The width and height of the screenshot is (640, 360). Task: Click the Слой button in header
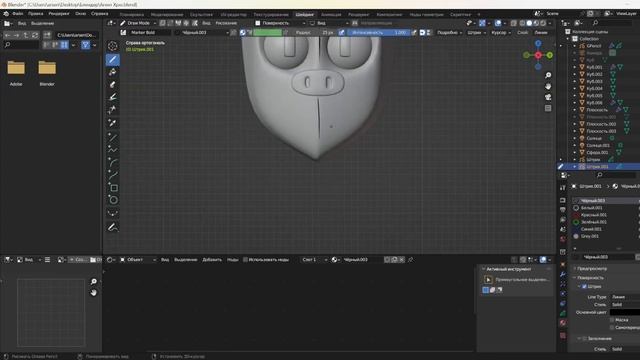[522, 32]
